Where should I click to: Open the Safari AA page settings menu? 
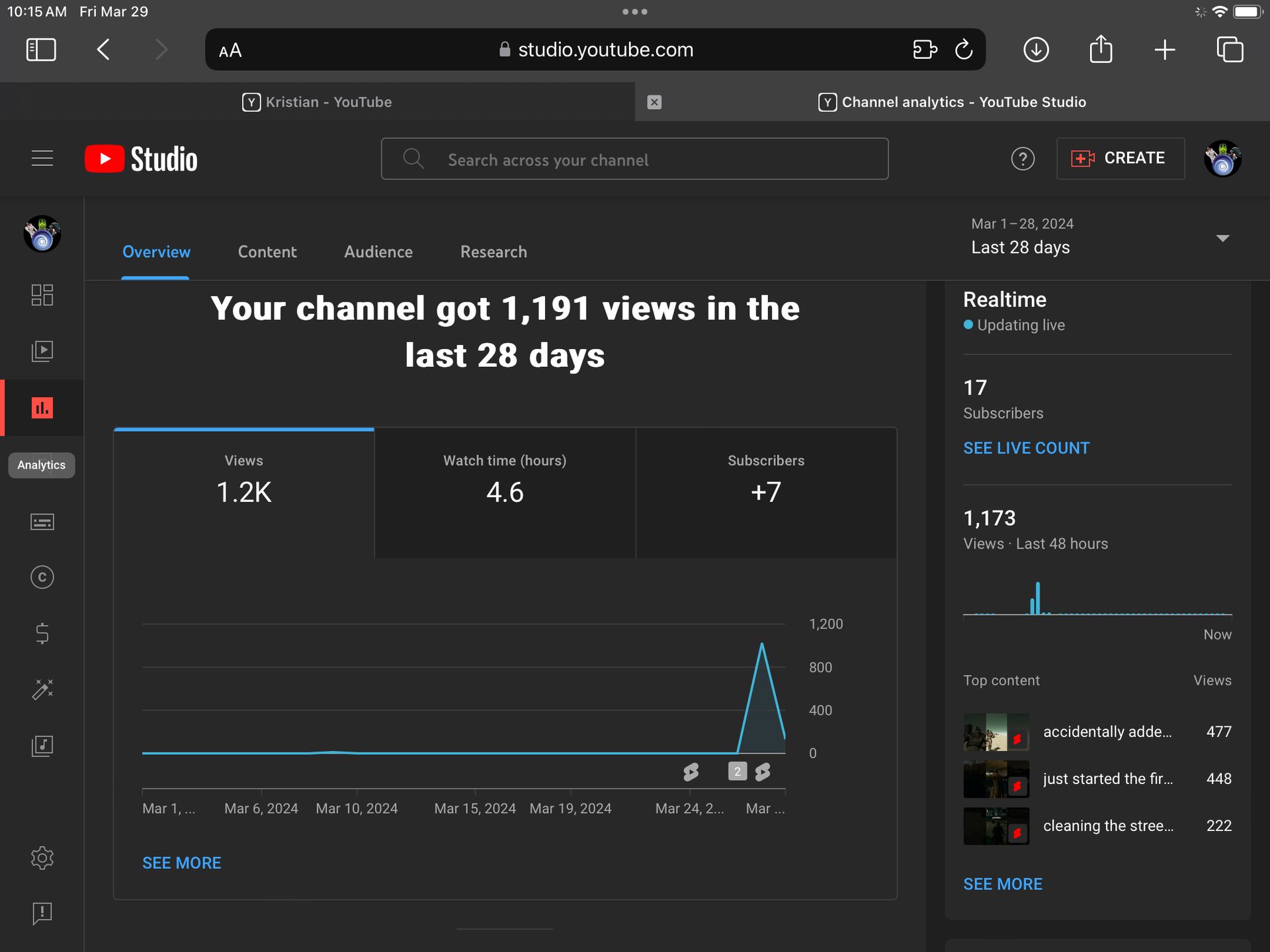coord(230,50)
